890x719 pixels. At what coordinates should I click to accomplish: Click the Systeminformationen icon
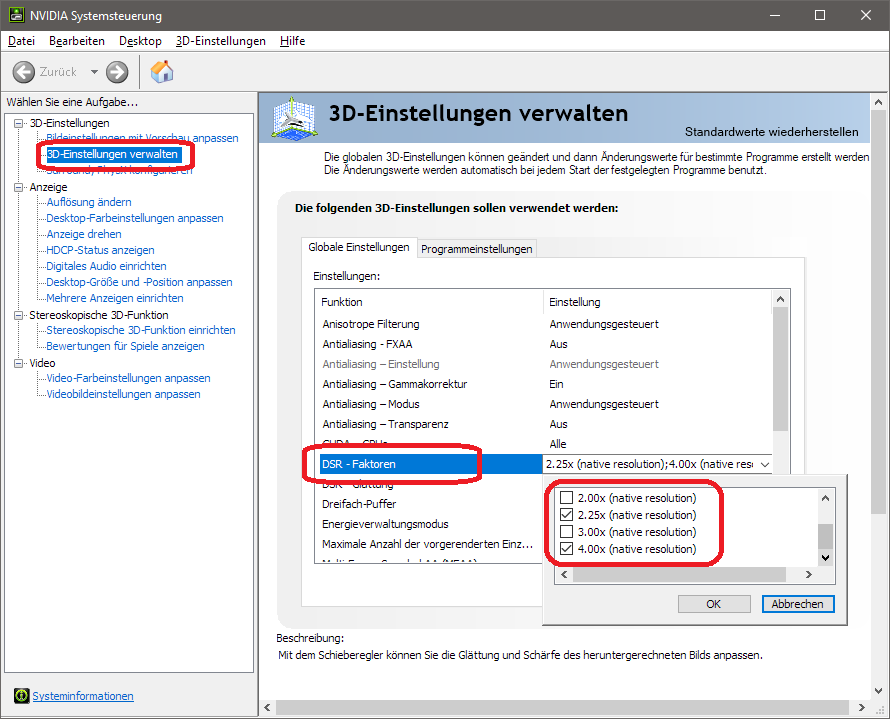pyautogui.click(x=22, y=696)
